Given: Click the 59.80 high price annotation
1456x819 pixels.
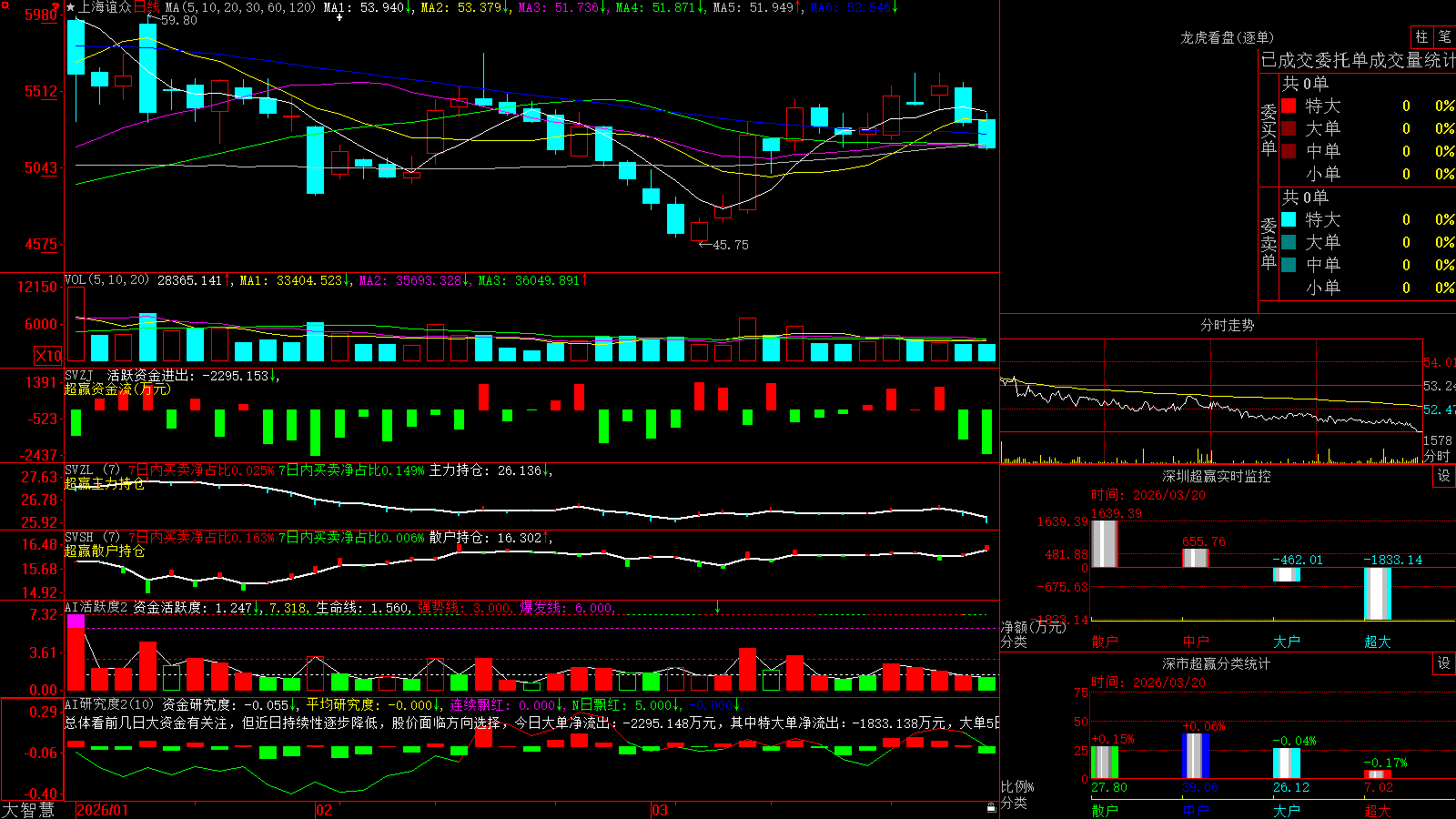Looking at the screenshot, I should (x=179, y=20).
